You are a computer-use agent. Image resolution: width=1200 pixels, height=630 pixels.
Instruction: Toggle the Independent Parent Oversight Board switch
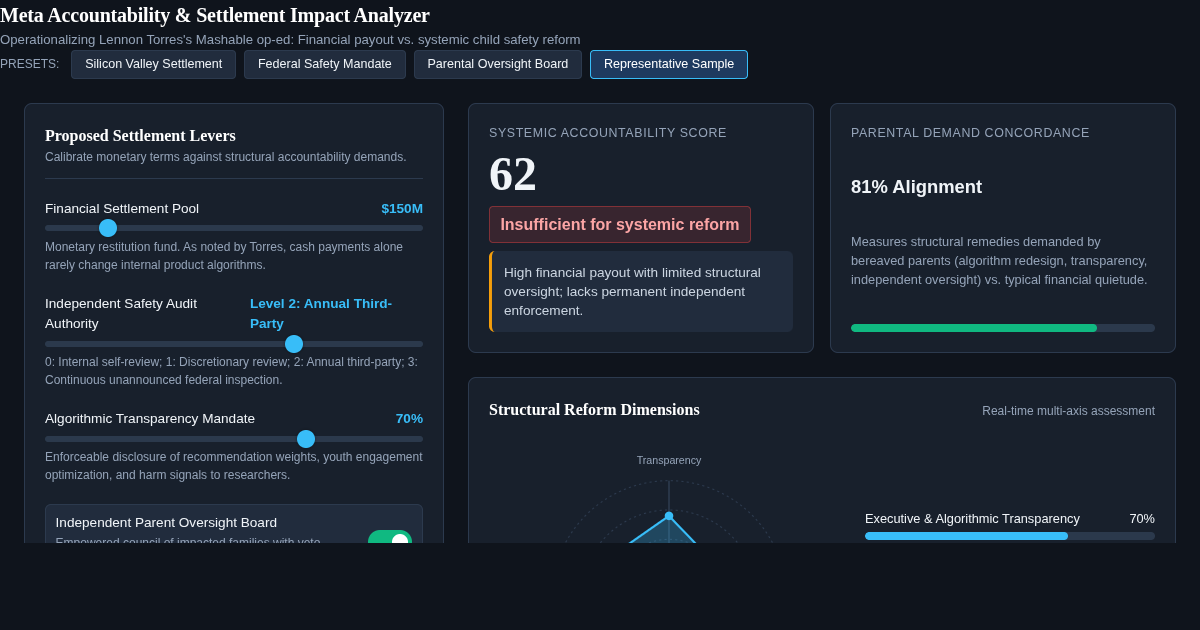point(390,538)
